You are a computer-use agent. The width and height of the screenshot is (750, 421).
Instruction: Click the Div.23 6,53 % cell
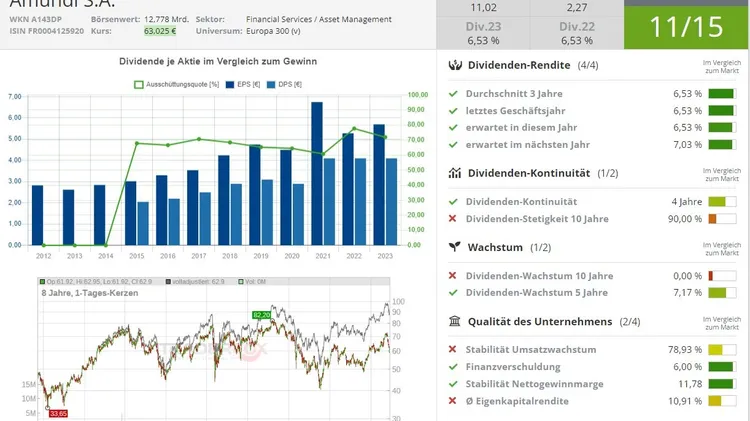click(483, 33)
